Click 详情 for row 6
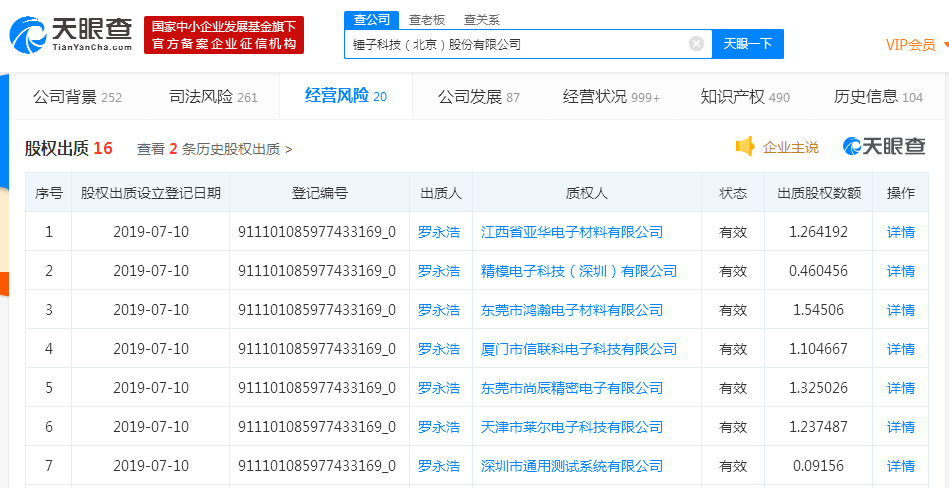The image size is (949, 488). pyautogui.click(x=901, y=427)
